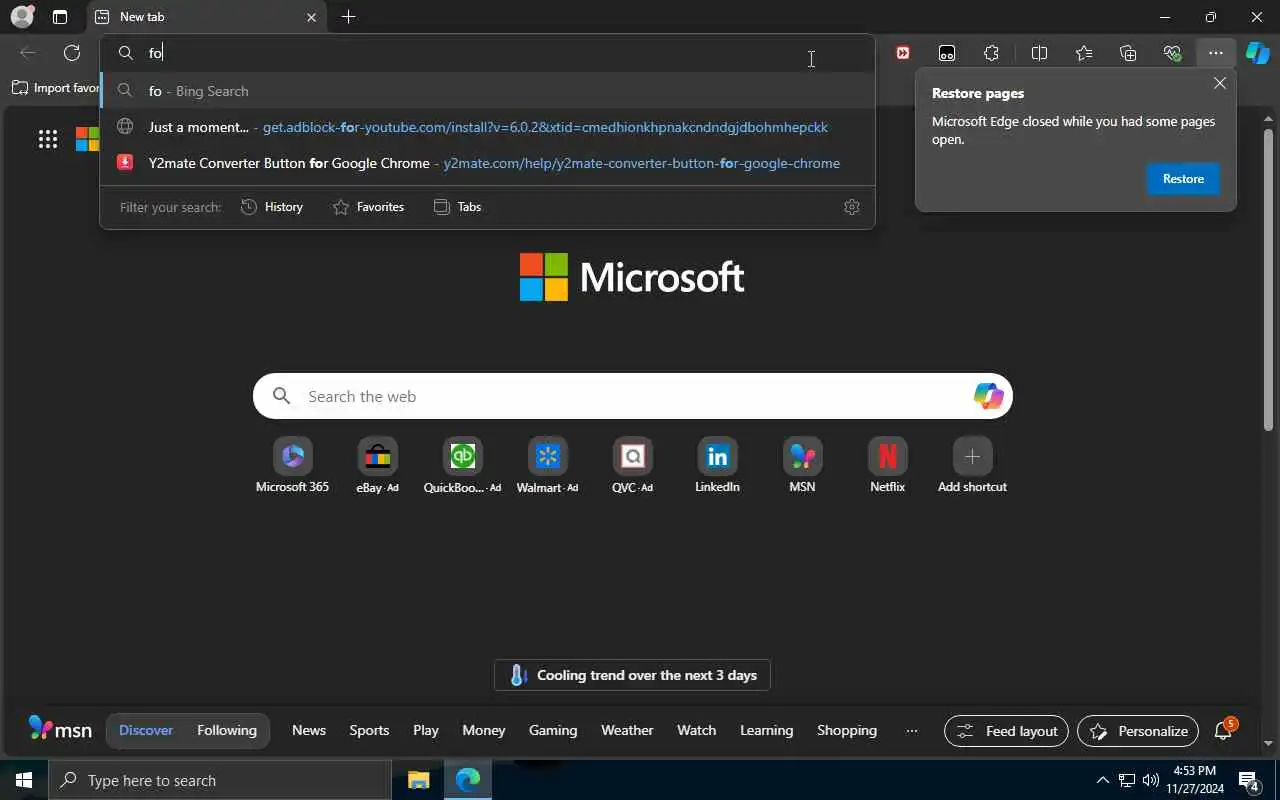Open the News category
The width and height of the screenshot is (1280, 800).
[x=309, y=731]
